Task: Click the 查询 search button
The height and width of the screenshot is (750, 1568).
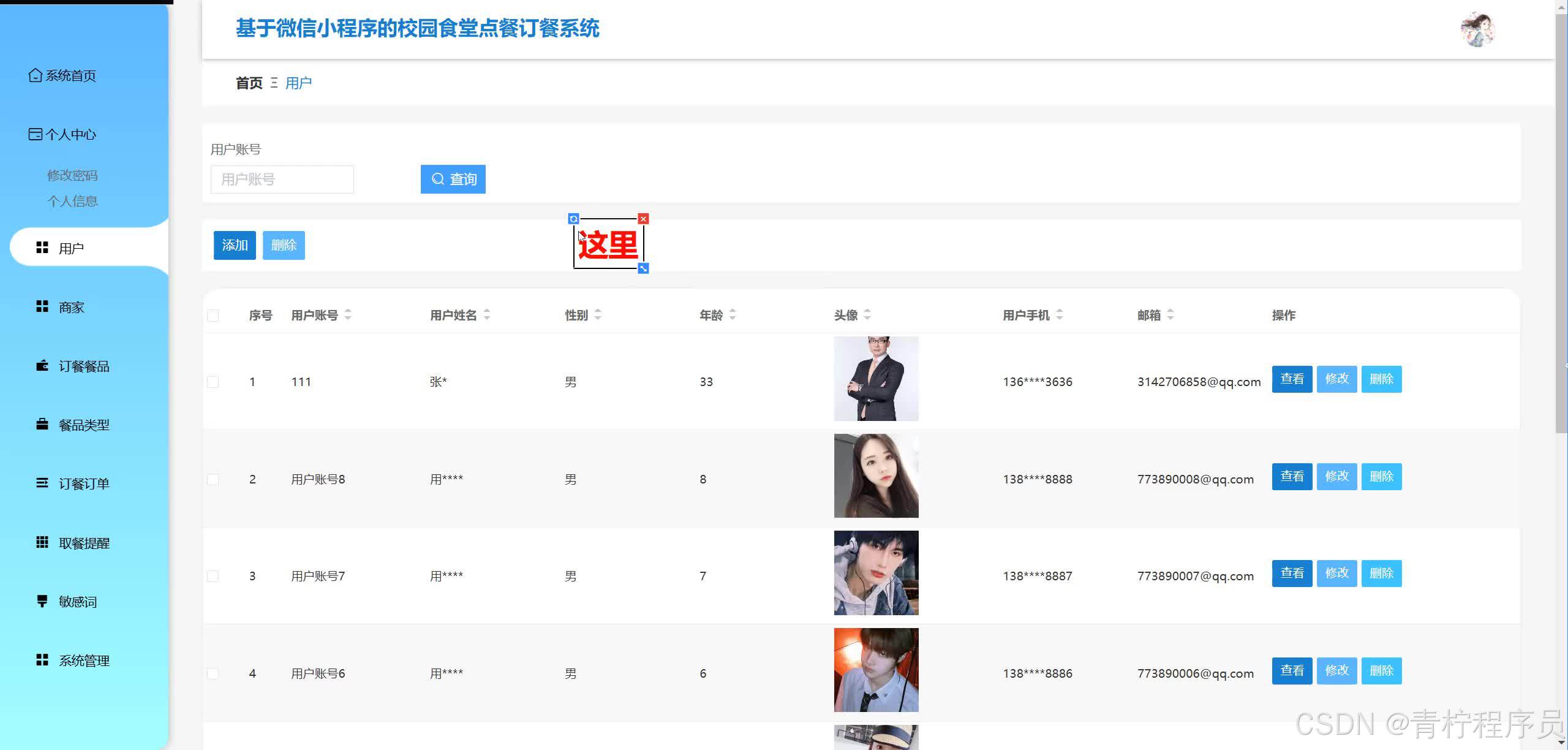Action: [x=453, y=179]
